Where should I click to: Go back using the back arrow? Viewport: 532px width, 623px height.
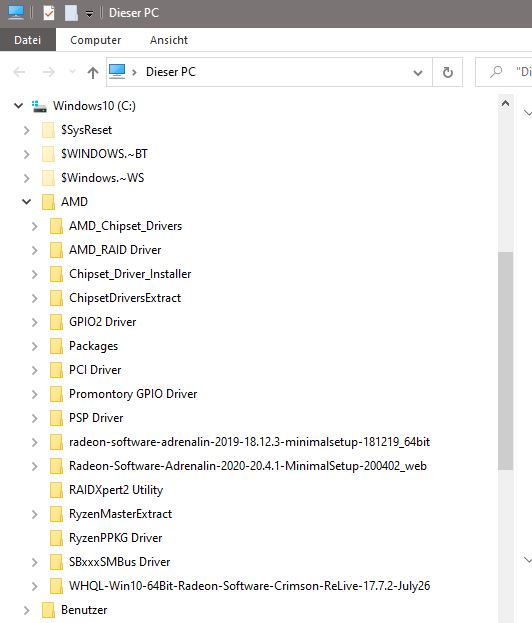[x=19, y=72]
